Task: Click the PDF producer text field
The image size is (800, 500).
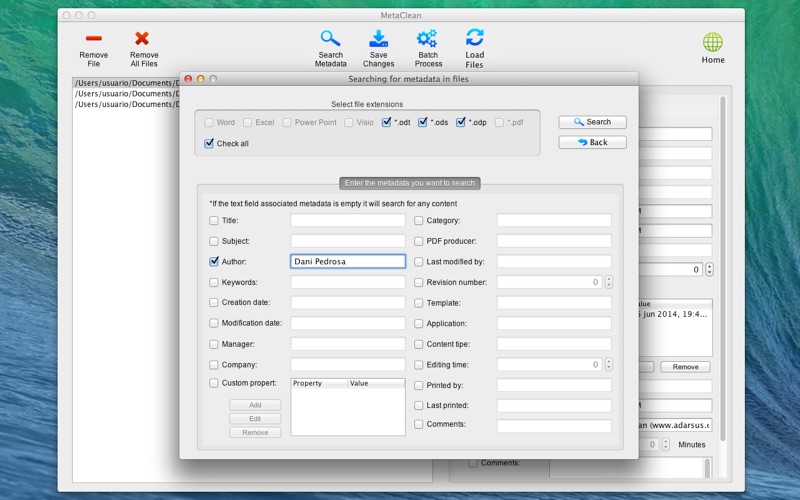Action: (554, 241)
